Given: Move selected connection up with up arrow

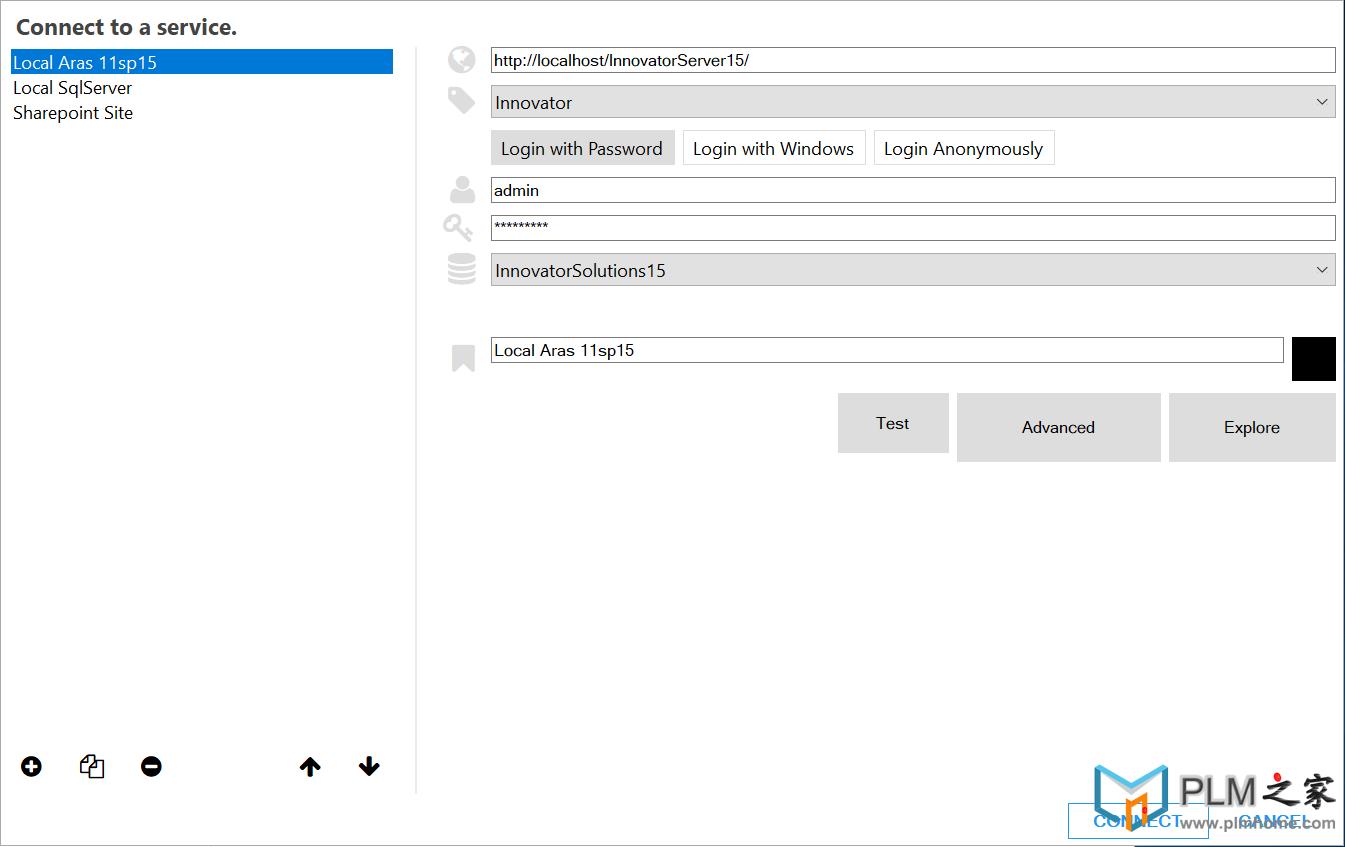Looking at the screenshot, I should [310, 767].
